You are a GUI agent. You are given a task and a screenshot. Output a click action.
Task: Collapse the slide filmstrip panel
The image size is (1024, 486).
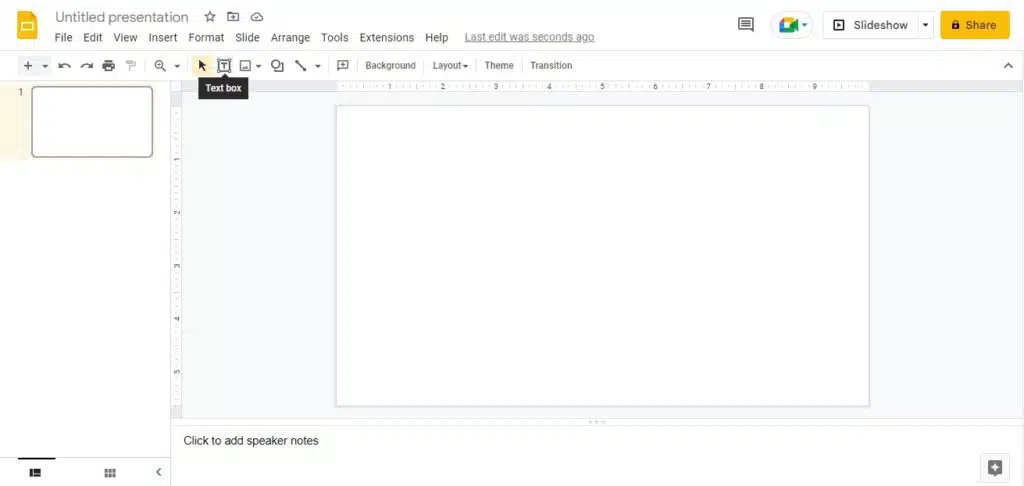click(x=158, y=472)
